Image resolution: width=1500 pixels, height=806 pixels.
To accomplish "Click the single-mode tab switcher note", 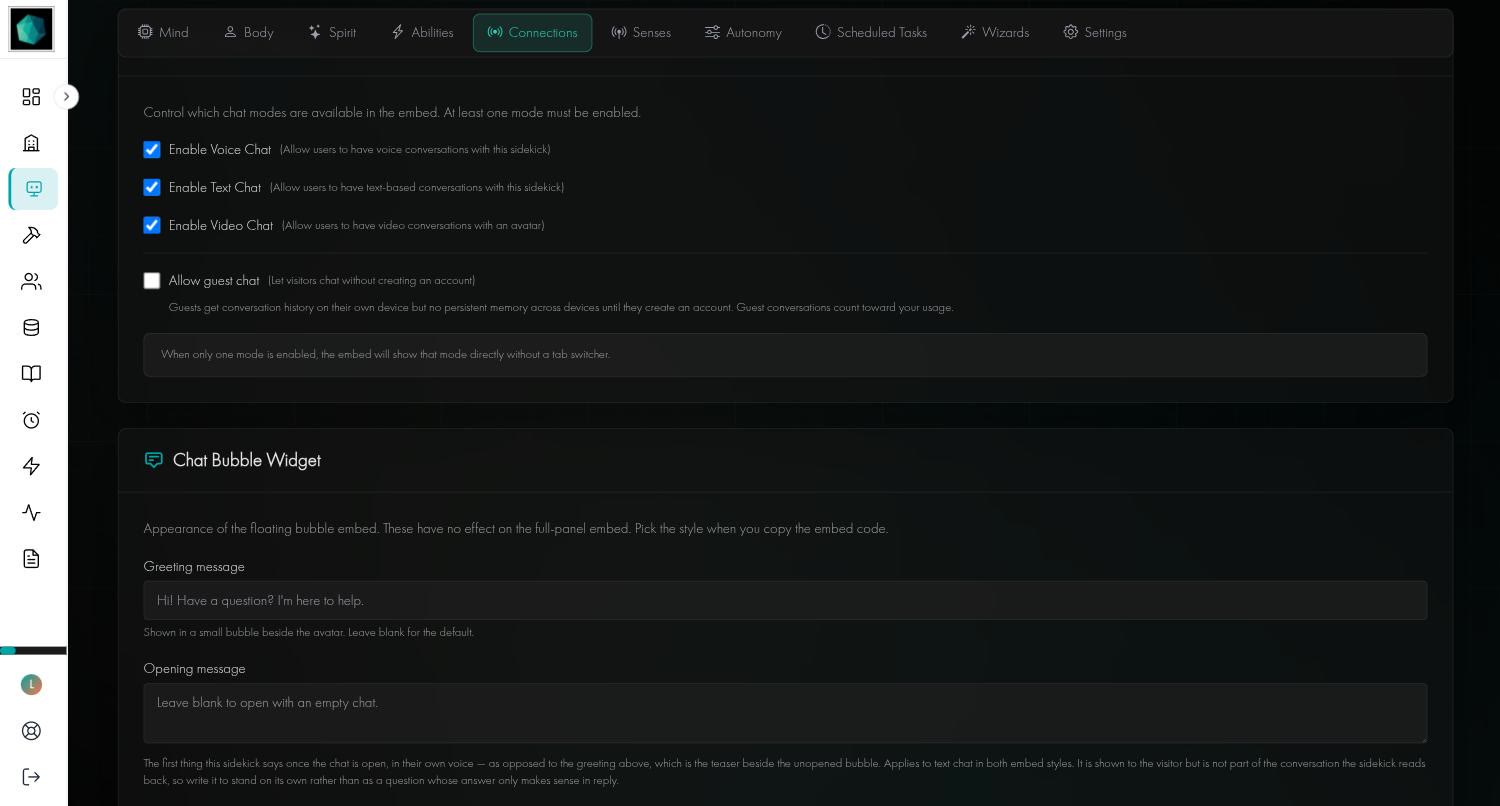I will (x=785, y=355).
